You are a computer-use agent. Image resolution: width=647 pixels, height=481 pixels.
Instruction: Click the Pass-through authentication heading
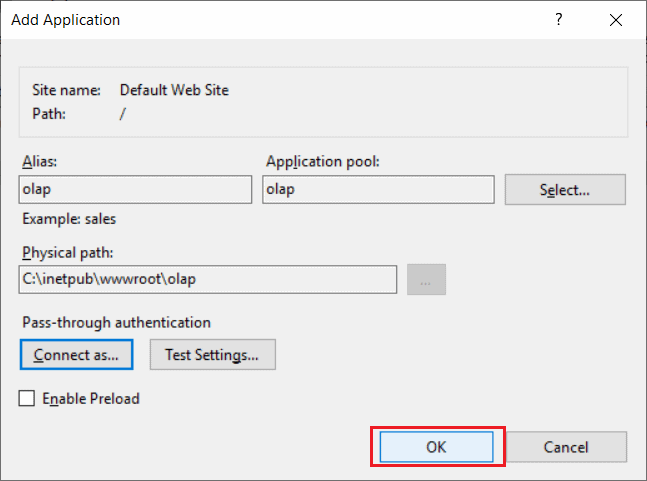pyautogui.click(x=115, y=323)
